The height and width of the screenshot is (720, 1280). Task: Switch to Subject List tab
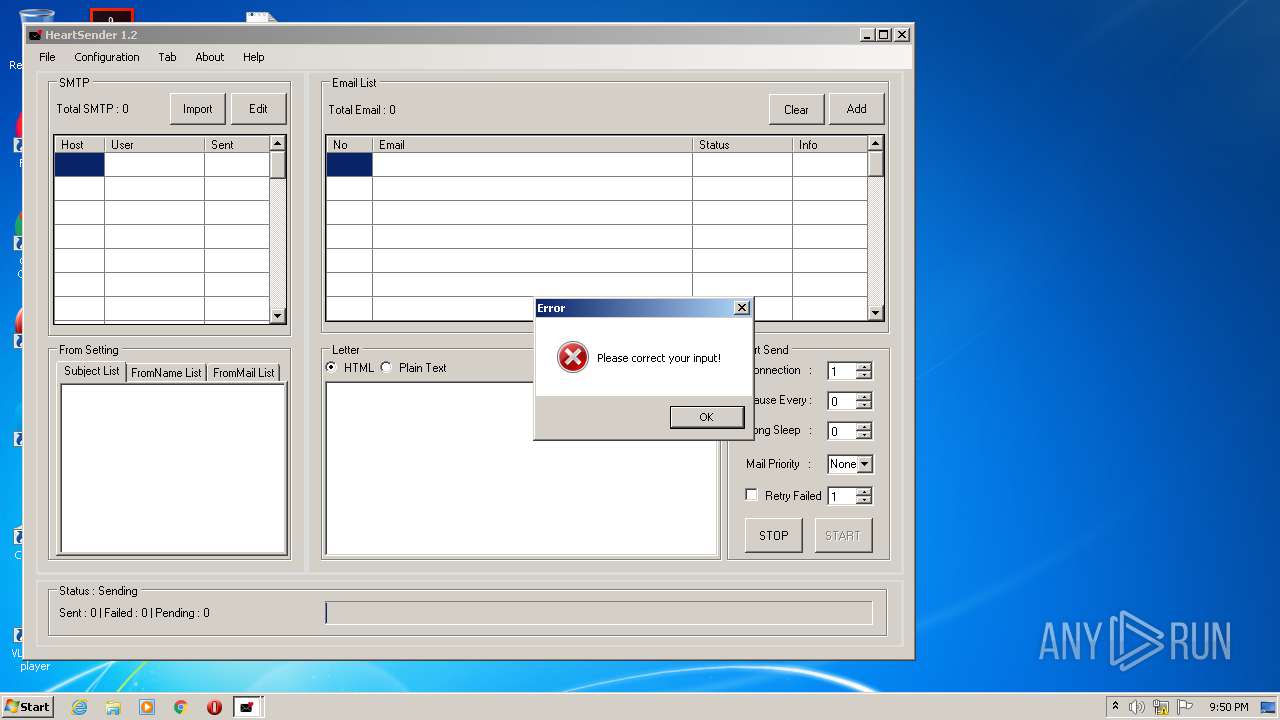(x=91, y=371)
